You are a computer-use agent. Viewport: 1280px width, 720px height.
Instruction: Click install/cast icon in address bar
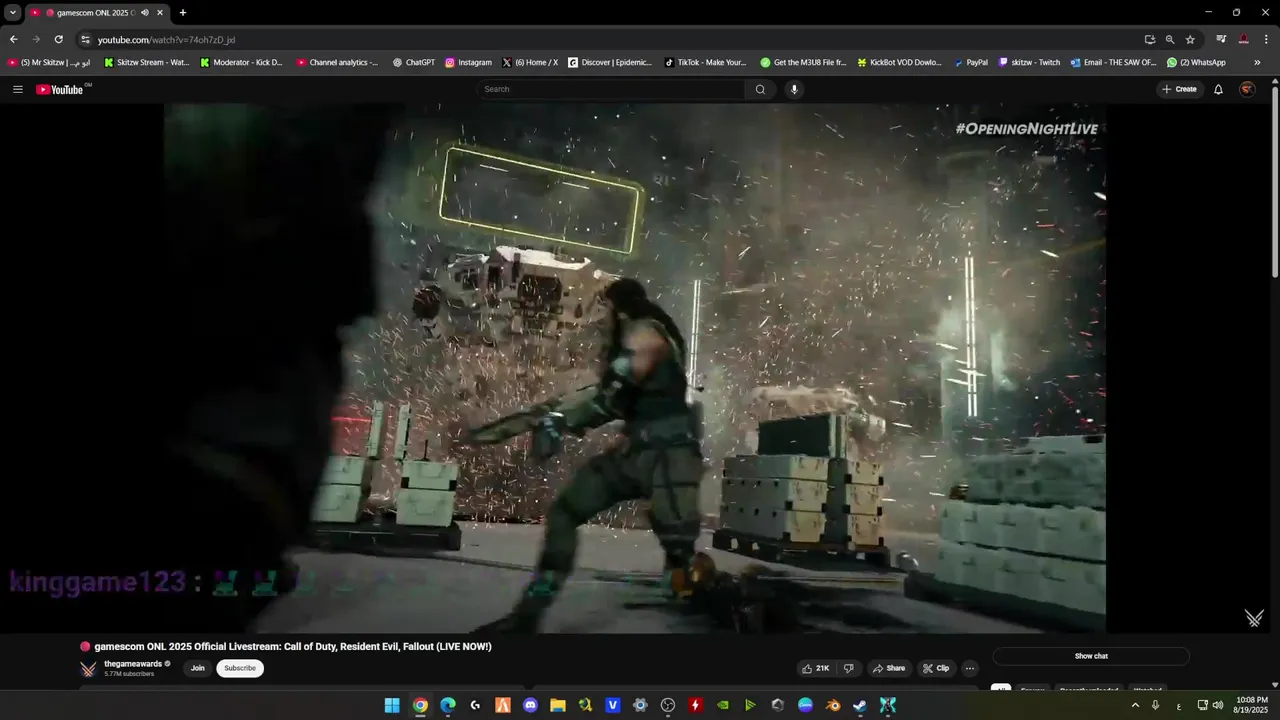(1150, 39)
